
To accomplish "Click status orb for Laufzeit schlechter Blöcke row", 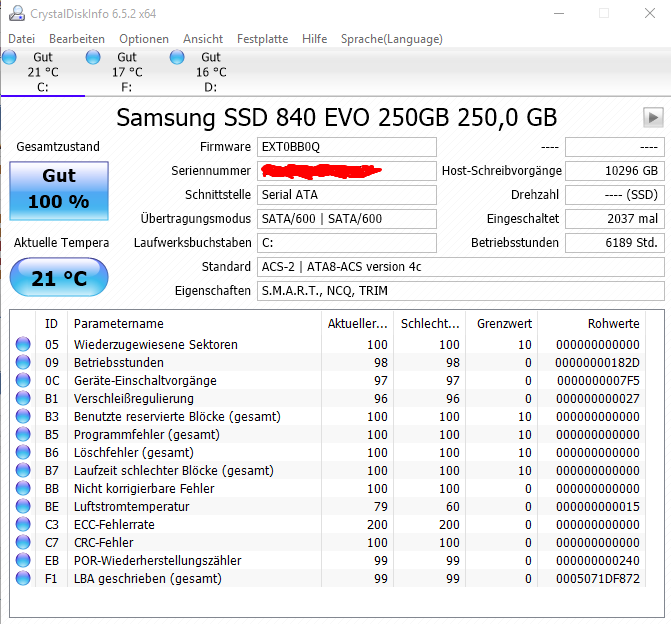I will click(23, 470).
